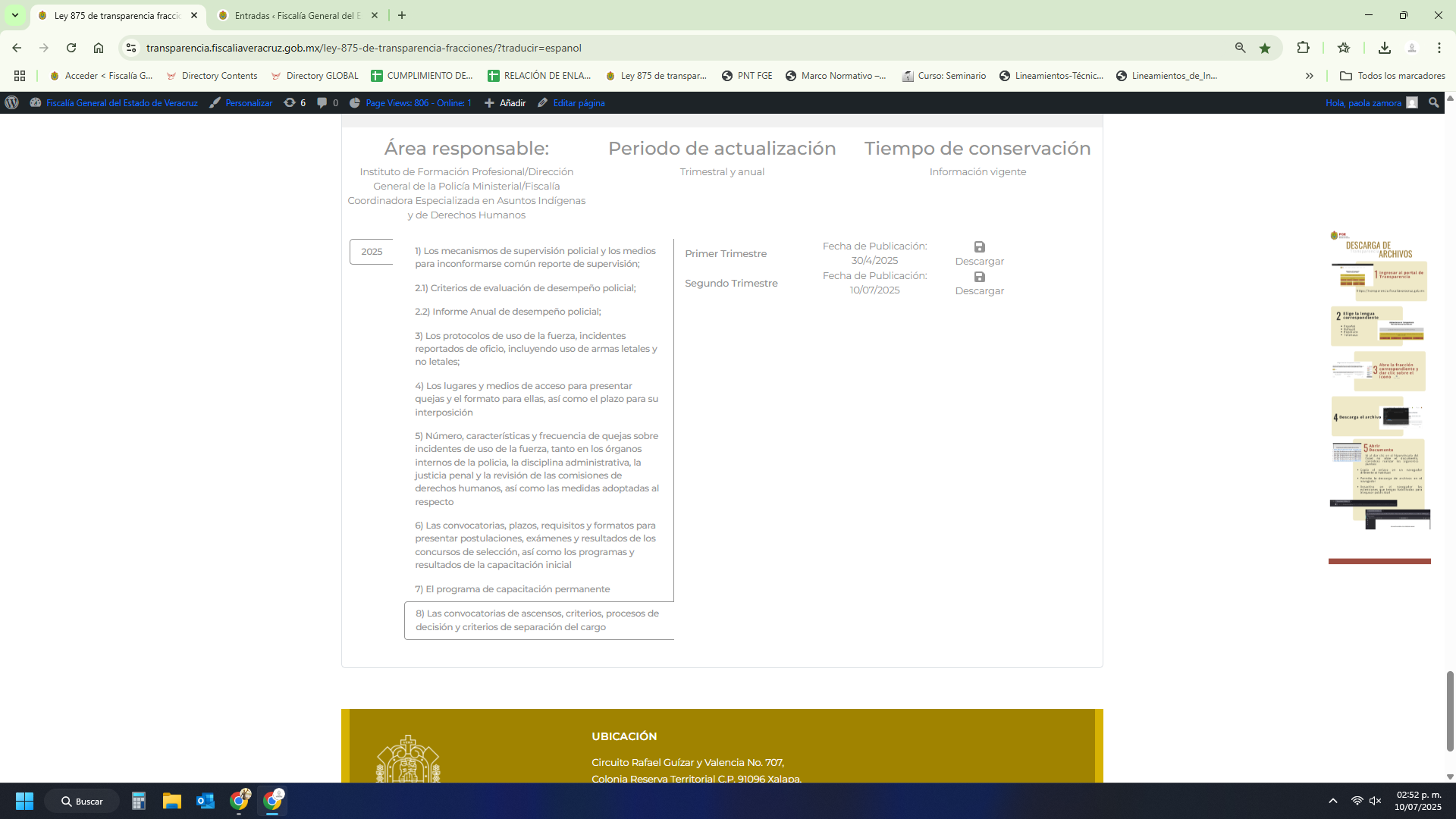Open the browser downloads icon
1456x819 pixels.
click(1384, 48)
